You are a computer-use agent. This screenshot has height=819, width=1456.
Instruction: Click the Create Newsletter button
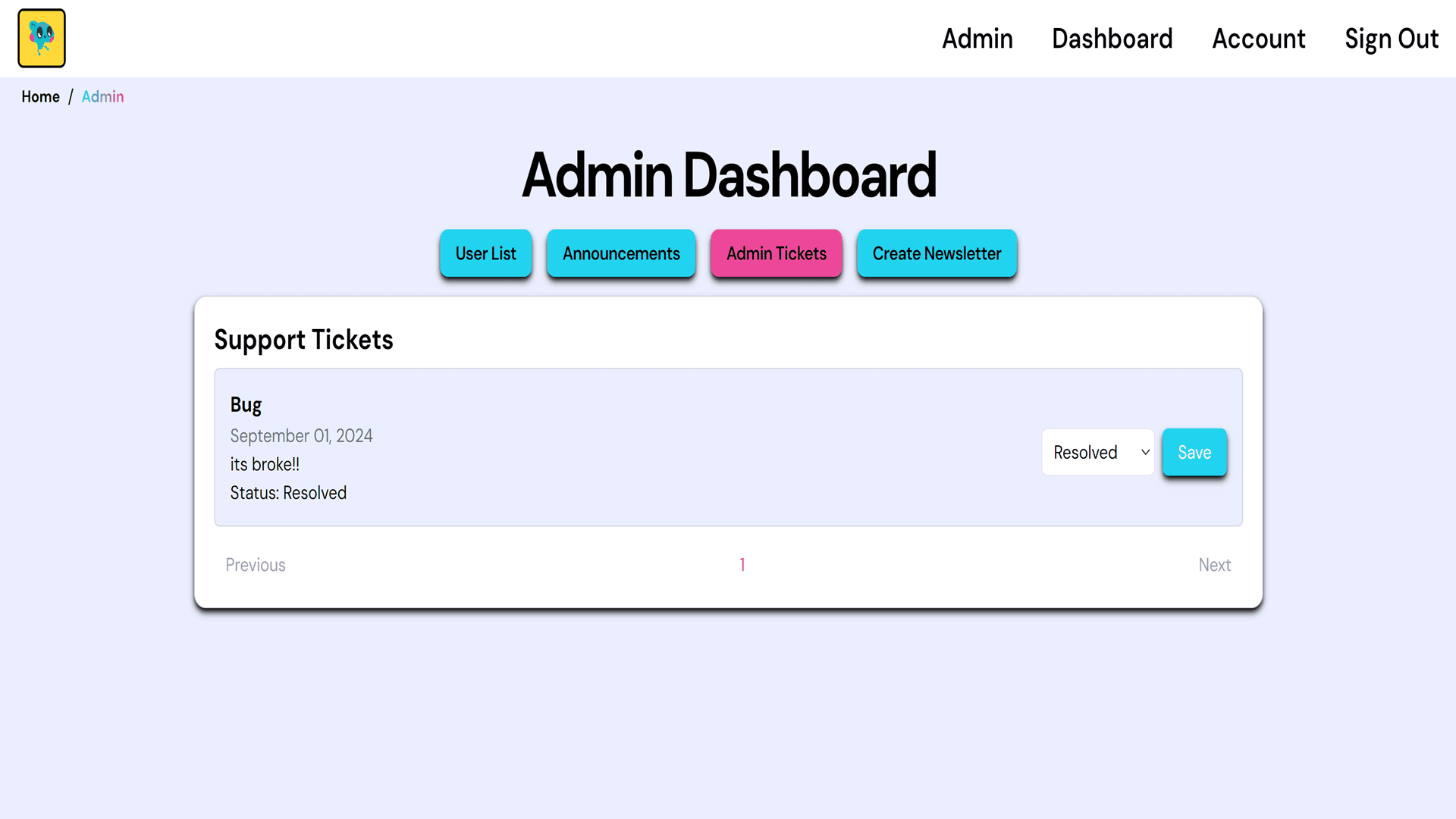(x=936, y=253)
